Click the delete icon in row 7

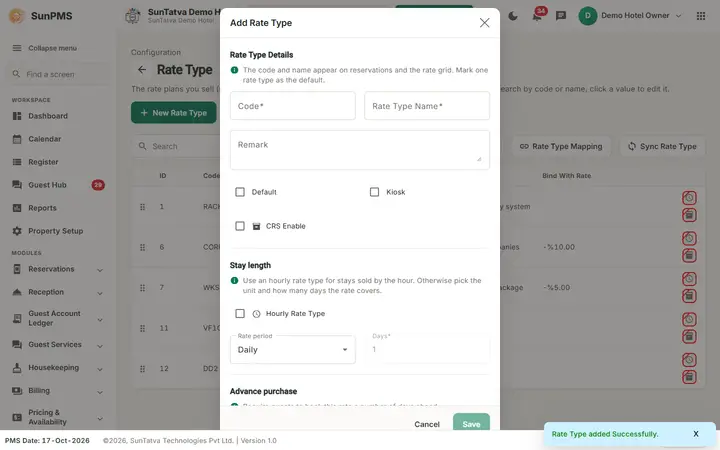pos(689,296)
